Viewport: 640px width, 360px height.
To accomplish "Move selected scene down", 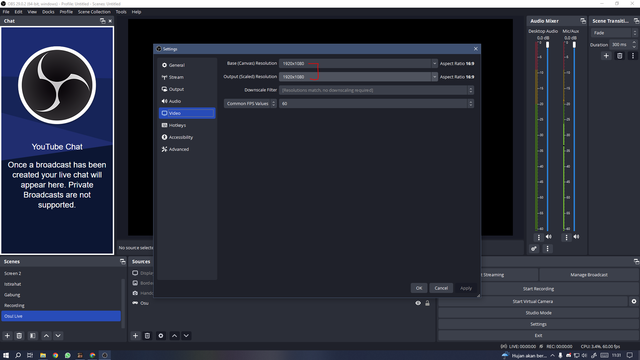I will (x=58, y=336).
